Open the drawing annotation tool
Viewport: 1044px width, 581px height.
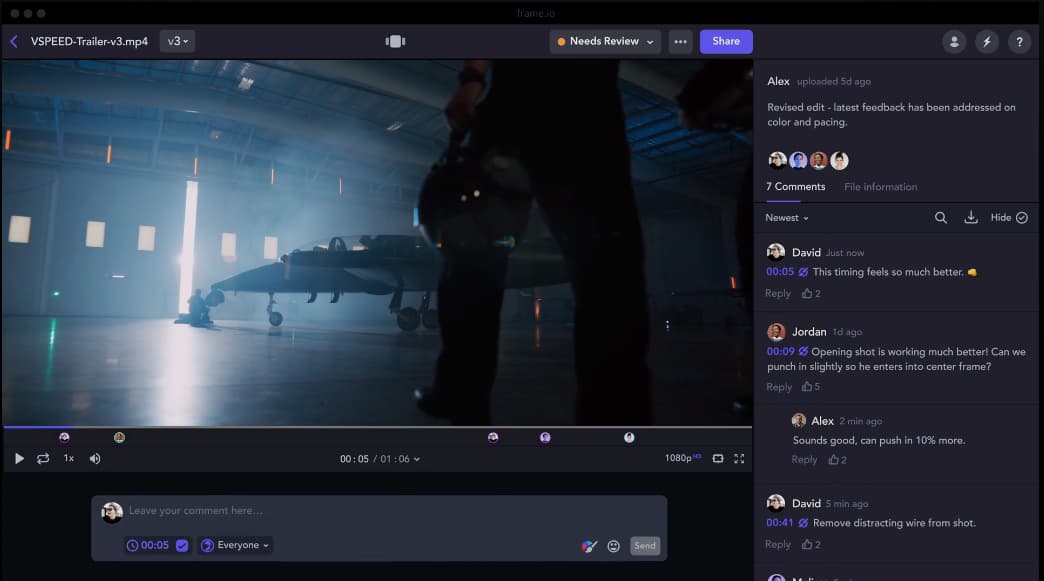click(x=590, y=546)
